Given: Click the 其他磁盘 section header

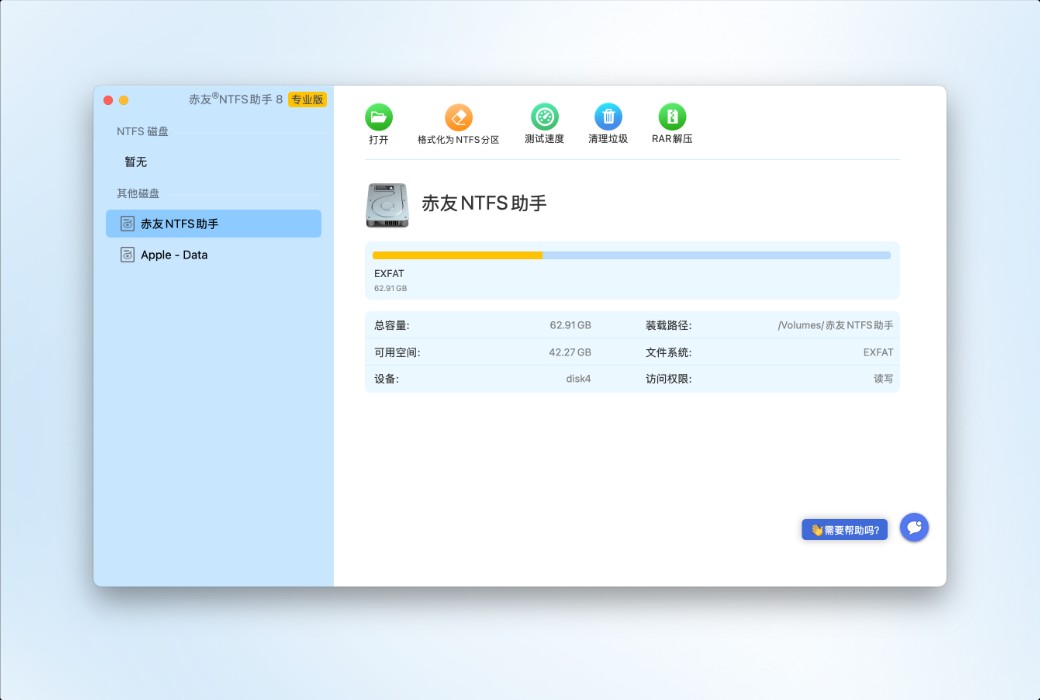Looking at the screenshot, I should tap(138, 193).
